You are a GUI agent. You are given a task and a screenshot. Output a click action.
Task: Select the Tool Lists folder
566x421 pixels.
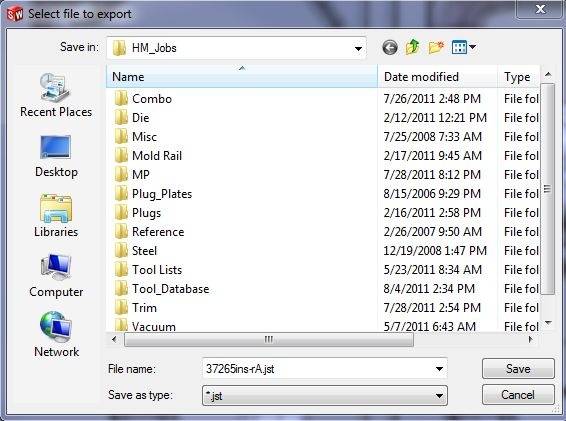(x=148, y=270)
